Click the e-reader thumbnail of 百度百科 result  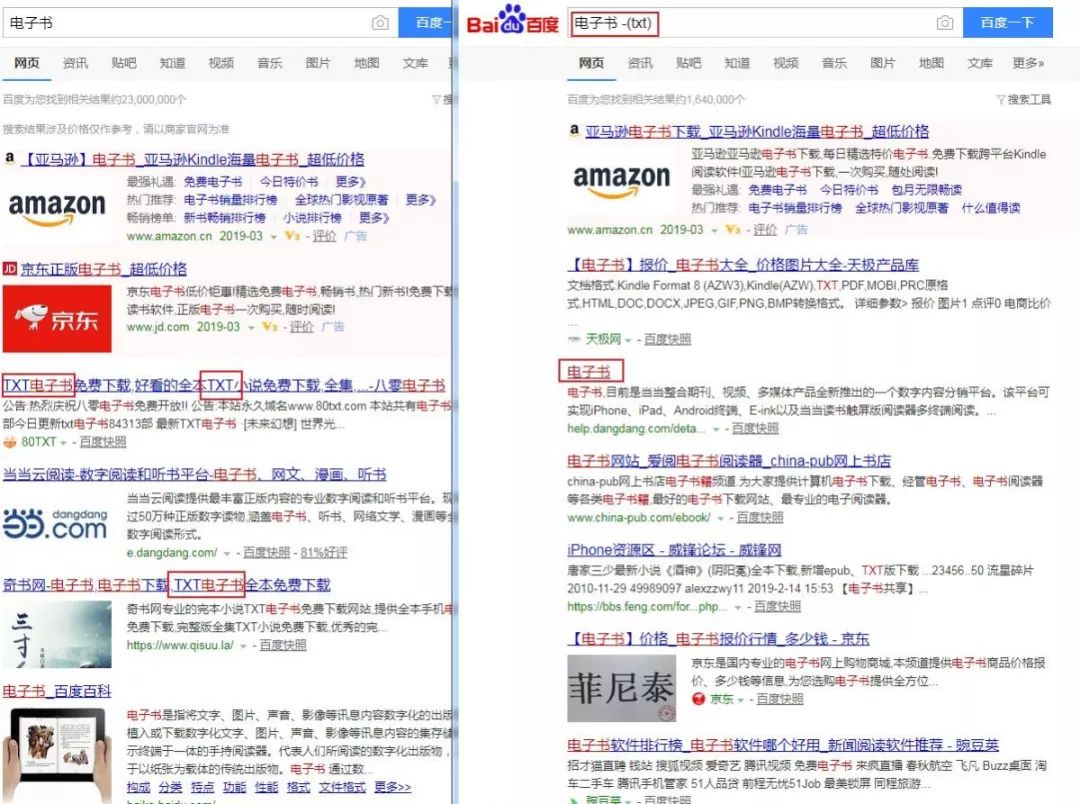point(57,754)
